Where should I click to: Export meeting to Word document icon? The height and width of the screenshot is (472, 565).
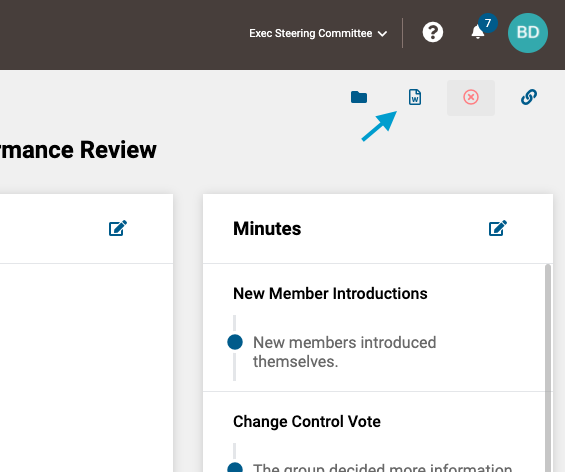pos(415,97)
